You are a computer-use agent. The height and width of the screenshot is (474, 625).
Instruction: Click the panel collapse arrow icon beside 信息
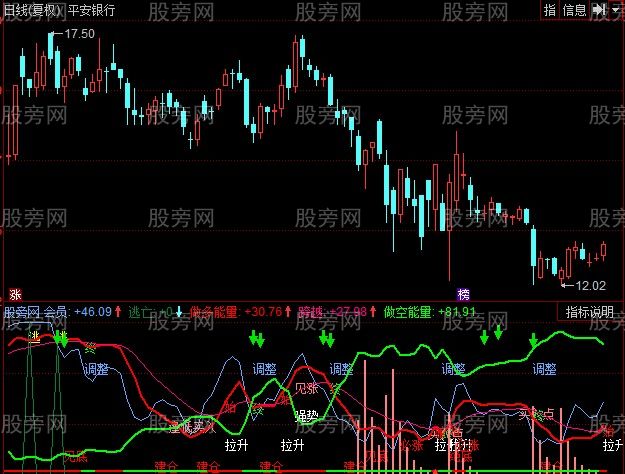(x=596, y=9)
